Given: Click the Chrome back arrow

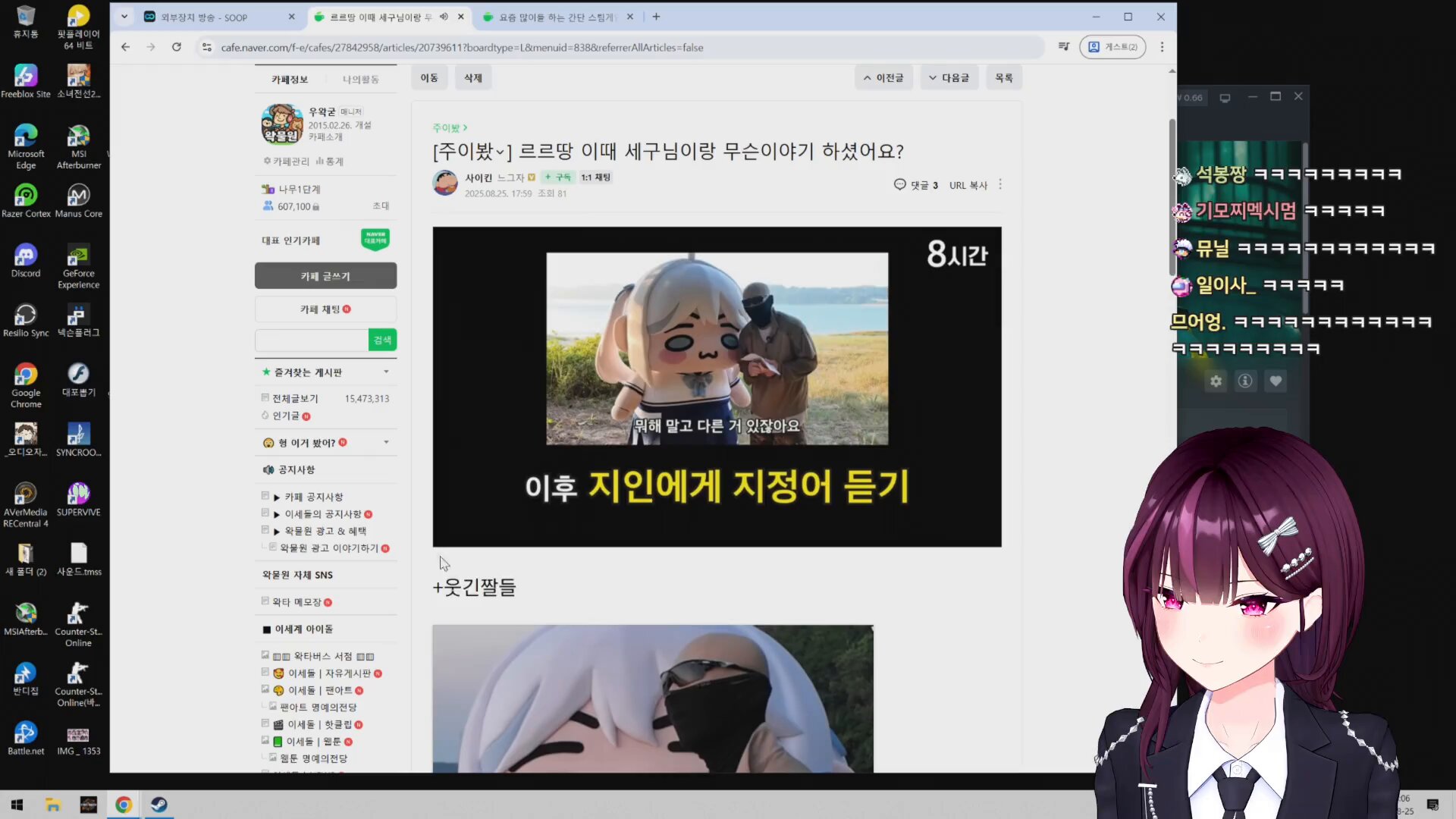Looking at the screenshot, I should tap(126, 47).
